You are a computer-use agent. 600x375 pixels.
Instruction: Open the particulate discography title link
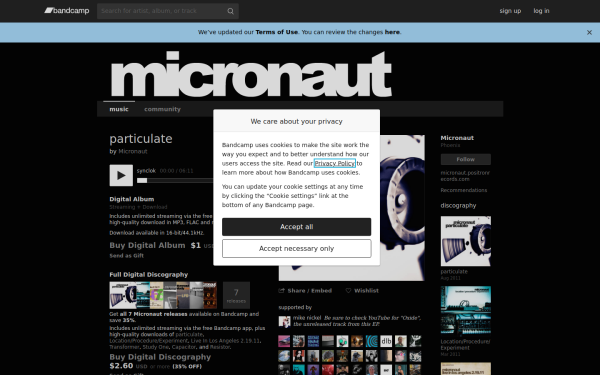(454, 272)
